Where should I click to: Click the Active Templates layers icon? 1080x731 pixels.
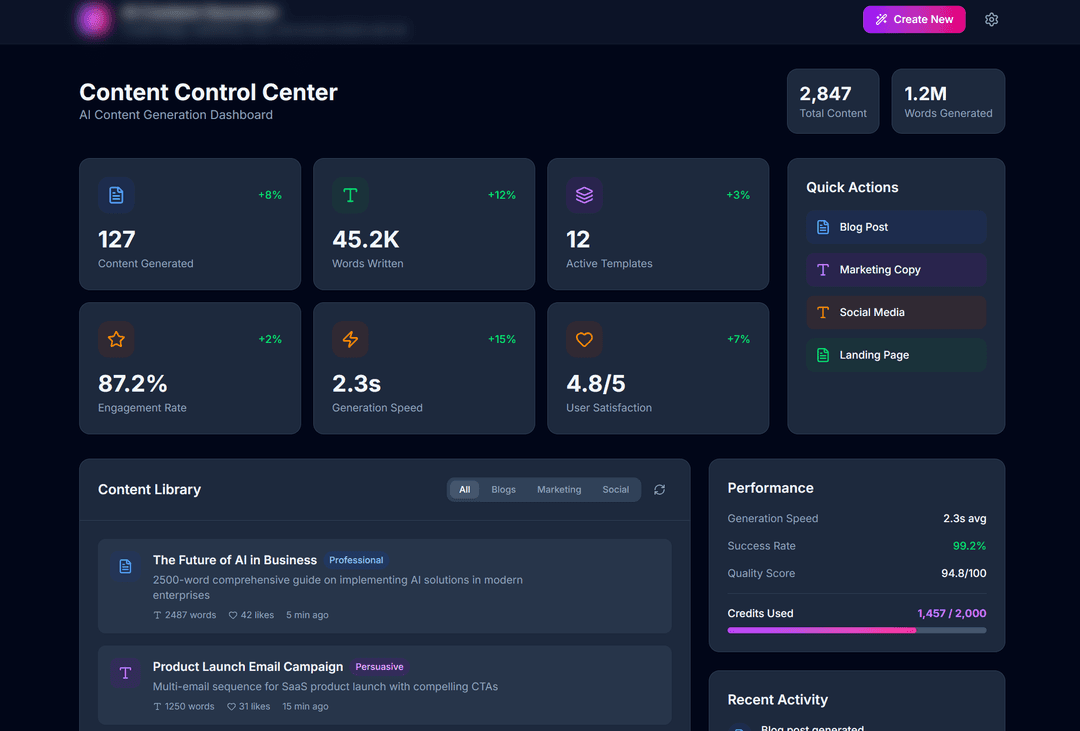pos(584,195)
